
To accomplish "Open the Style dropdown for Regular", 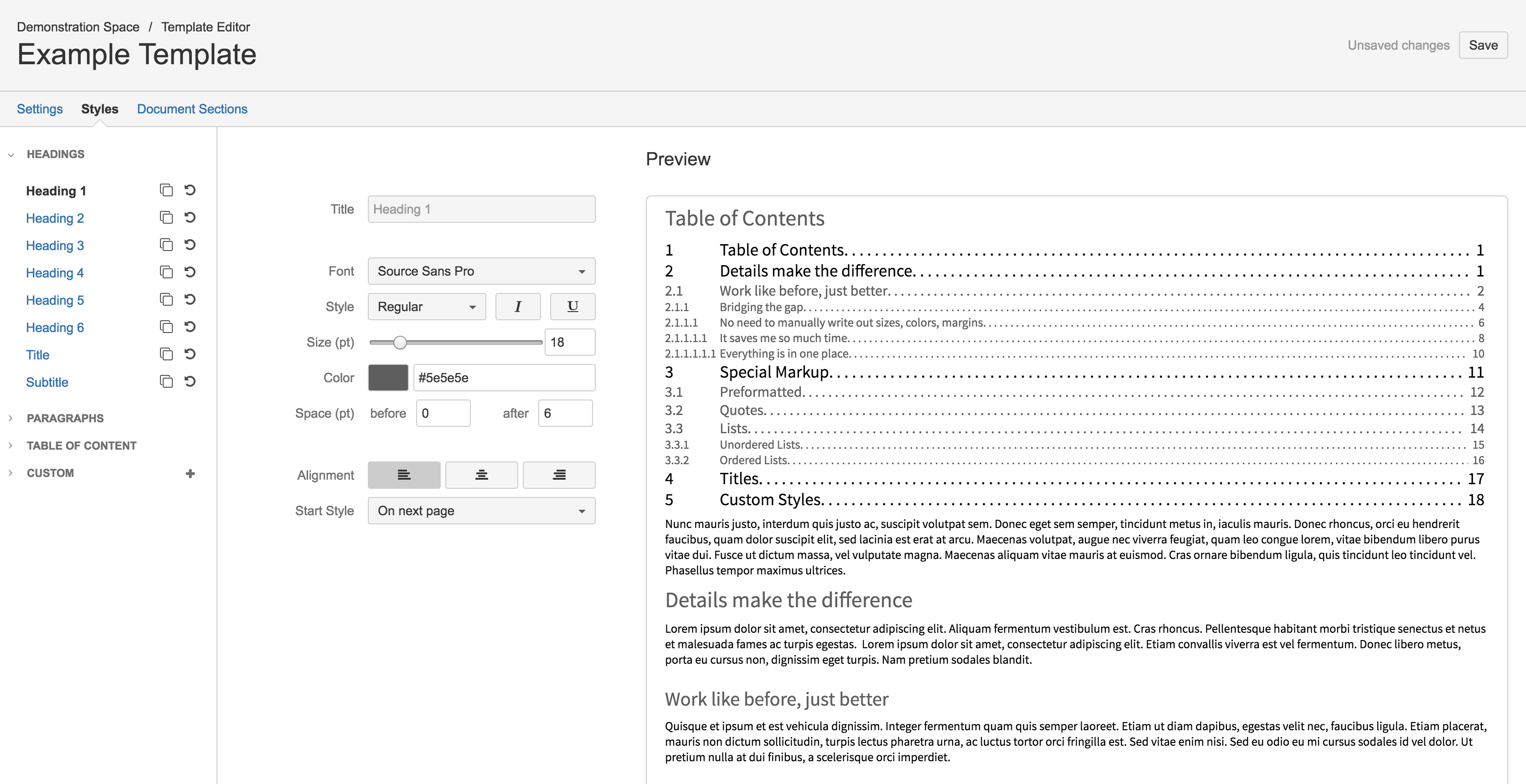I will coord(425,306).
